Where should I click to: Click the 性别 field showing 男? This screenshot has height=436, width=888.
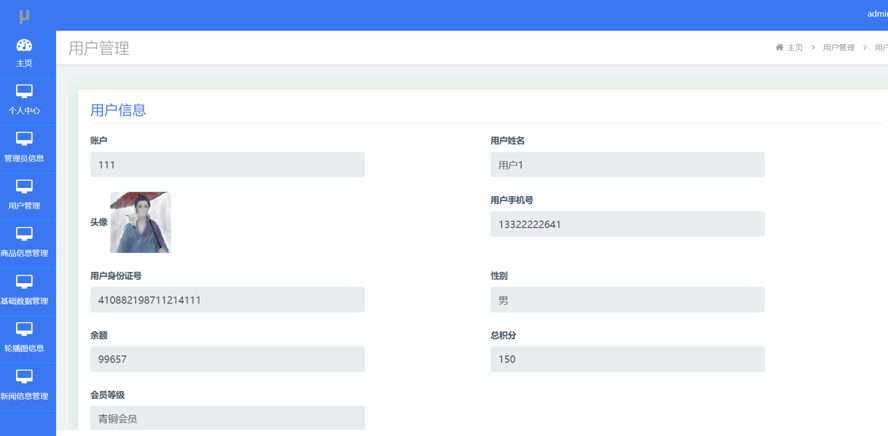click(627, 300)
